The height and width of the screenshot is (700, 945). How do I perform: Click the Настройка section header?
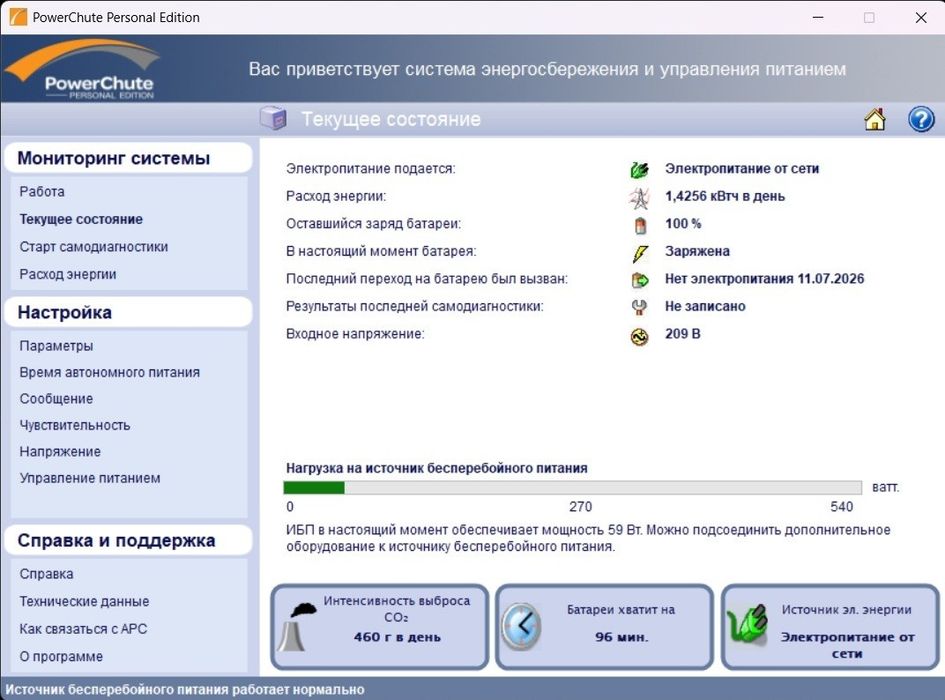[128, 312]
